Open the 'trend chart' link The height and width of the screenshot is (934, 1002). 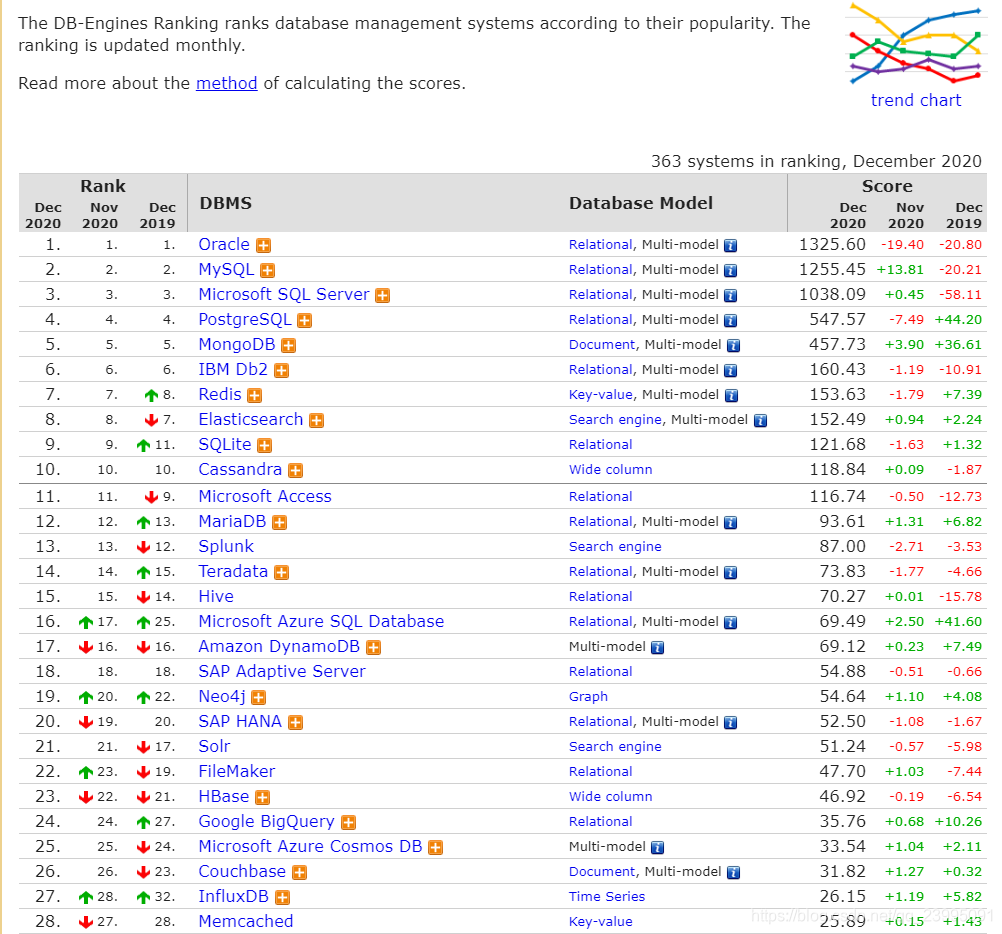(916, 100)
